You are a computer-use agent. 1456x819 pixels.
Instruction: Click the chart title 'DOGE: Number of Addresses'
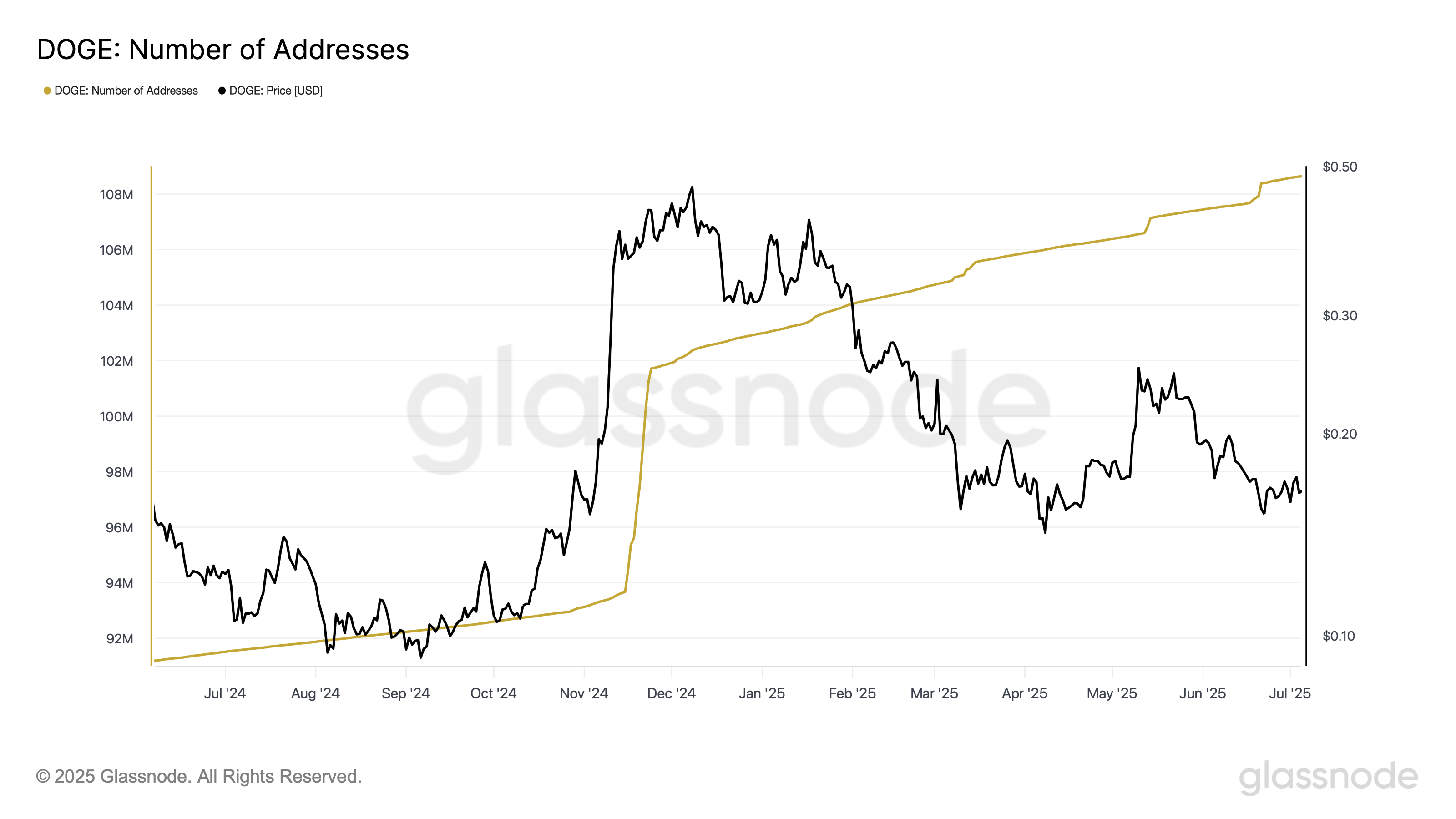coord(222,50)
